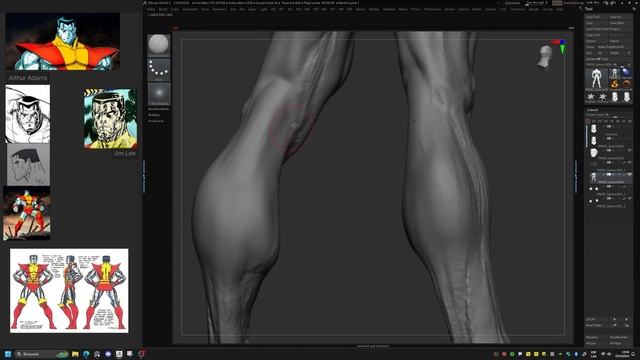Click the subtool list scrollbar
Image resolution: width=640 pixels, height=360 pixels.
(587, 137)
